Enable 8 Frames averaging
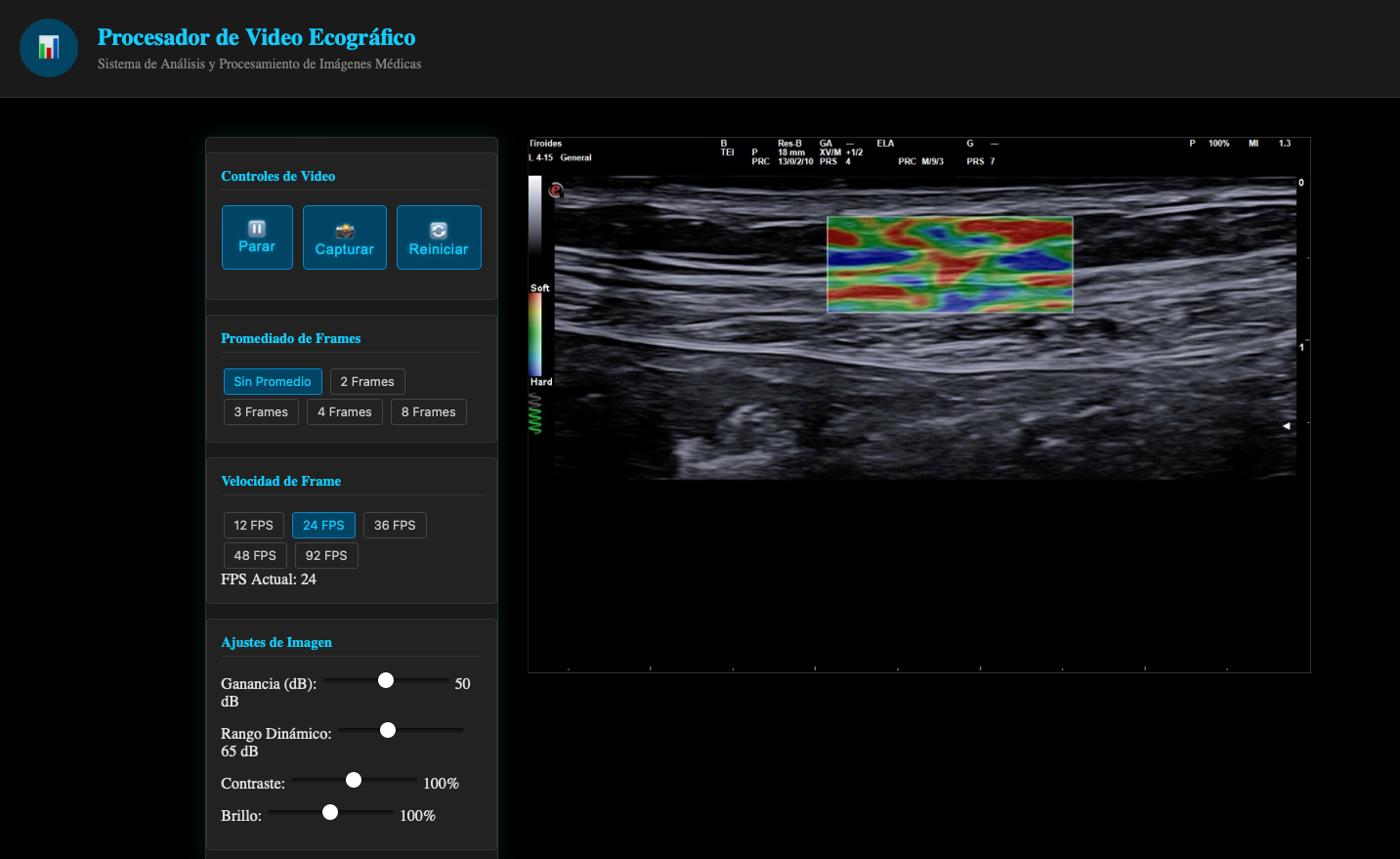 tap(428, 412)
